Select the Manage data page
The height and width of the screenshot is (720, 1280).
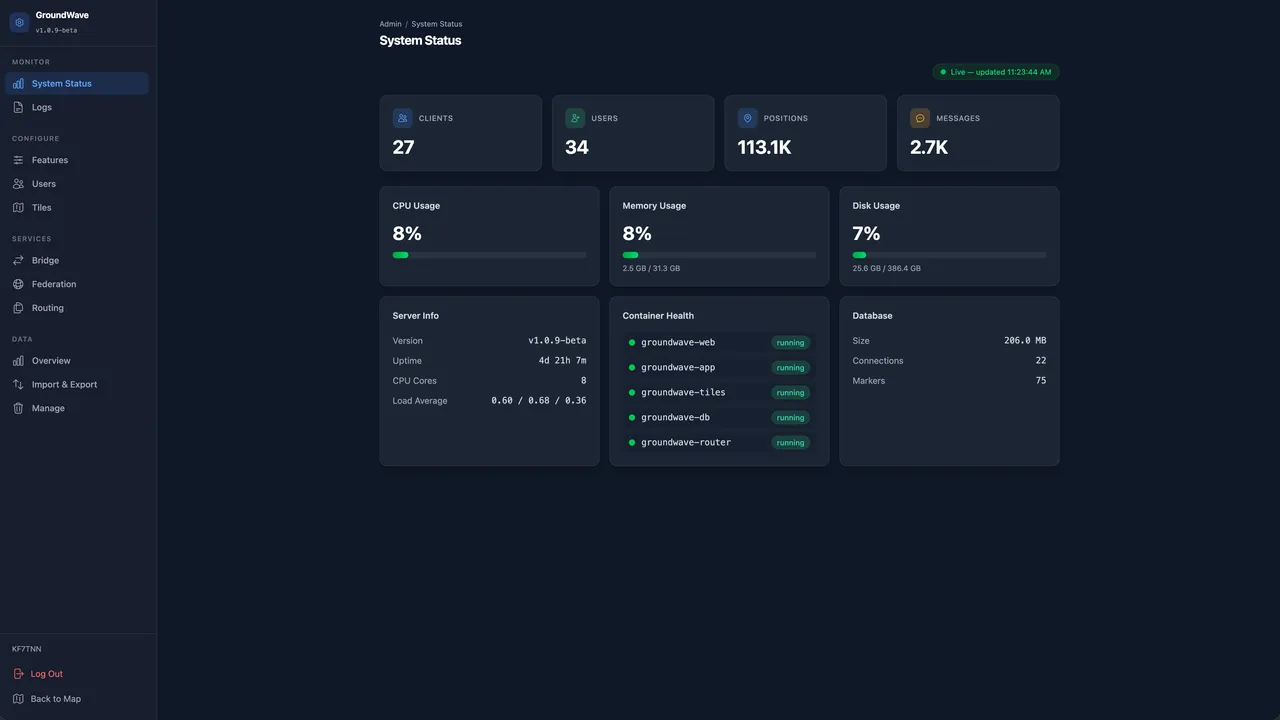(77, 408)
